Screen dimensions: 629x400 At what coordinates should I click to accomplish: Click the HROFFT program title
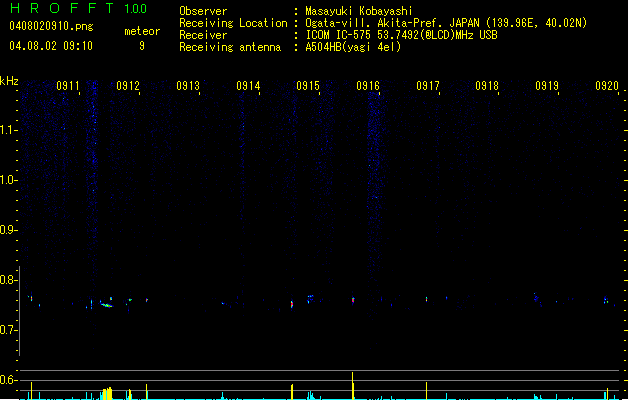62,8
